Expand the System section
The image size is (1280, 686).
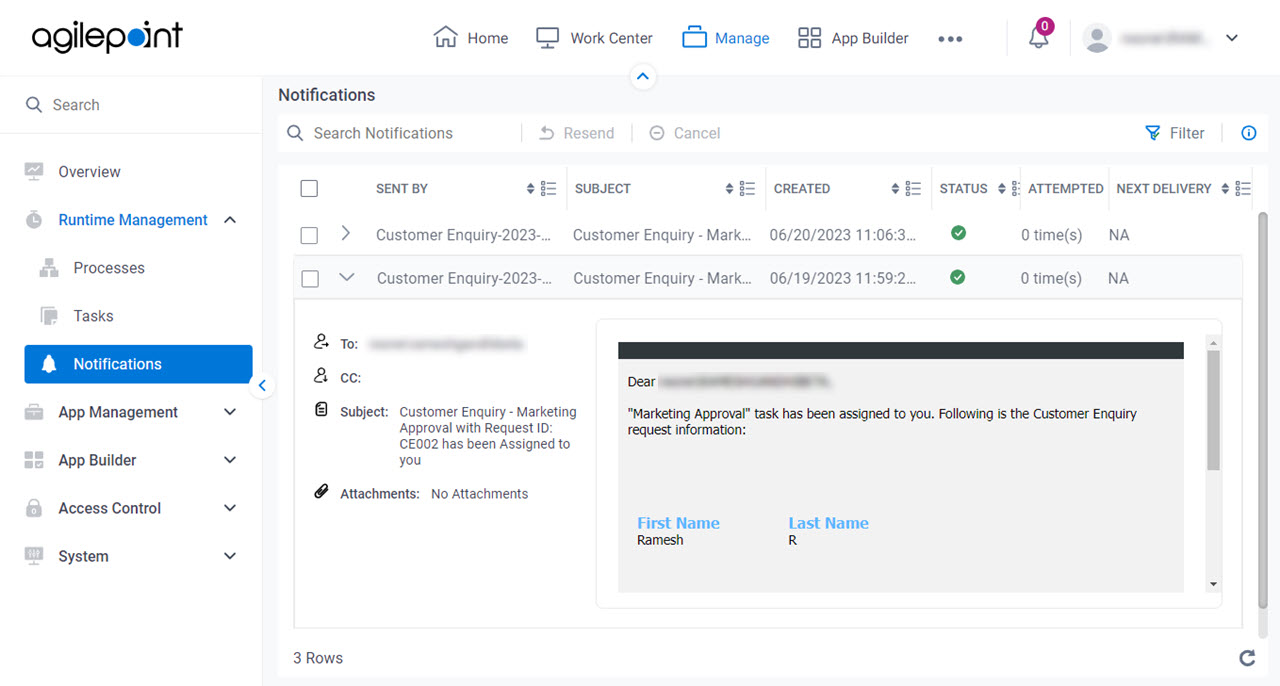point(230,556)
